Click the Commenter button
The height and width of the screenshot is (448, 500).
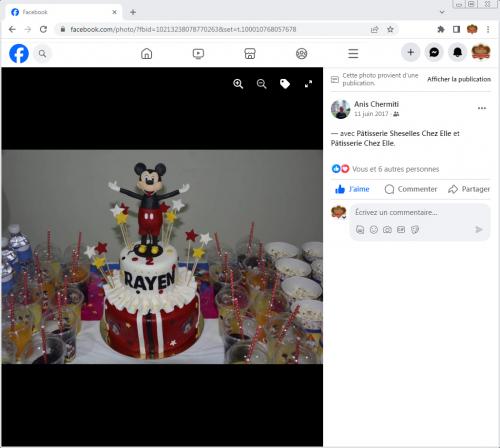click(410, 189)
